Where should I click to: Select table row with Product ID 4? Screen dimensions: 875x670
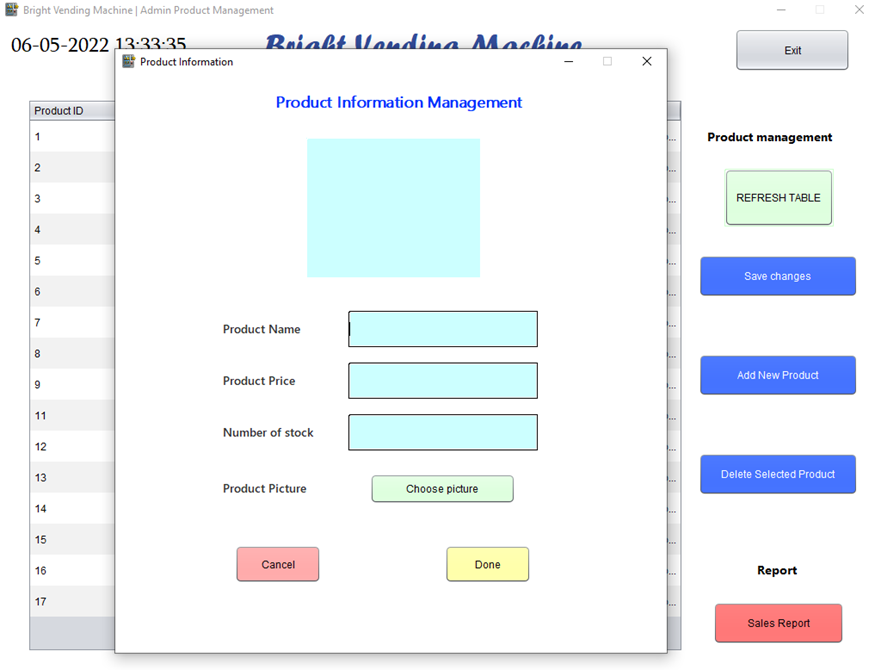[x=73, y=229]
